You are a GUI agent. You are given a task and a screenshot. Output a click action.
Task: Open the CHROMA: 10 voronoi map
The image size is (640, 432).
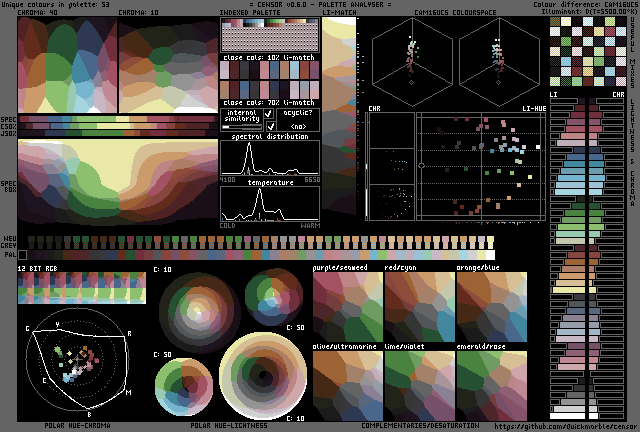point(168,65)
